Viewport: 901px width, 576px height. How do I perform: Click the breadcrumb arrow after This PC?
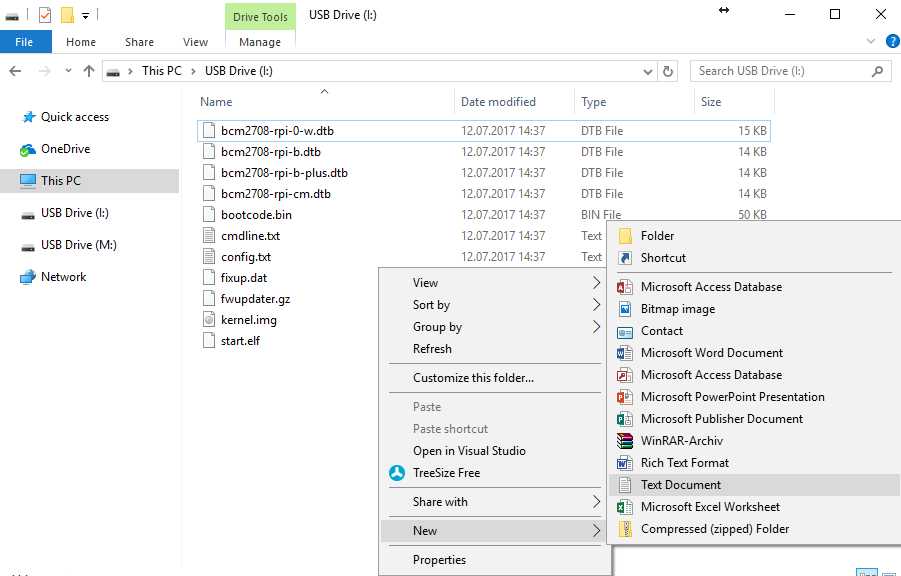tap(193, 71)
